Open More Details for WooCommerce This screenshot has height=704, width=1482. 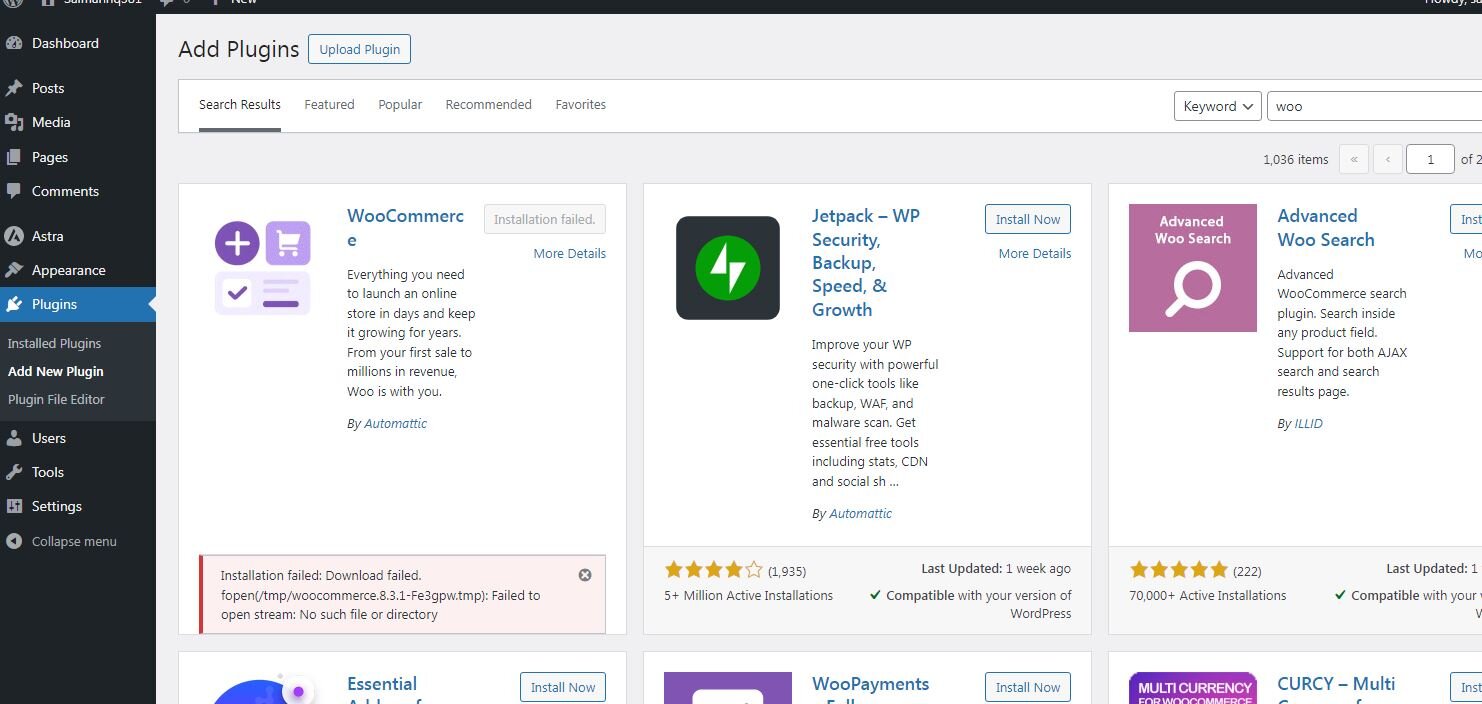[x=570, y=253]
